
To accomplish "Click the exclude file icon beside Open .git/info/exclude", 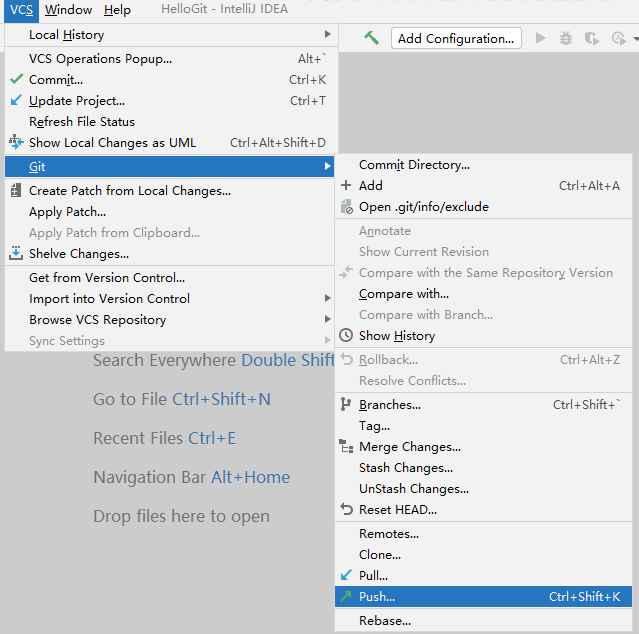I will tap(346, 207).
